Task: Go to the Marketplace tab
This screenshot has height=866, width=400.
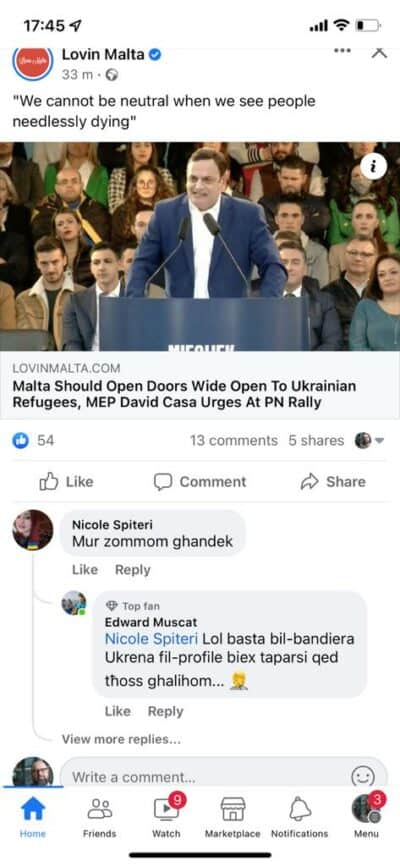Action: 233,818
